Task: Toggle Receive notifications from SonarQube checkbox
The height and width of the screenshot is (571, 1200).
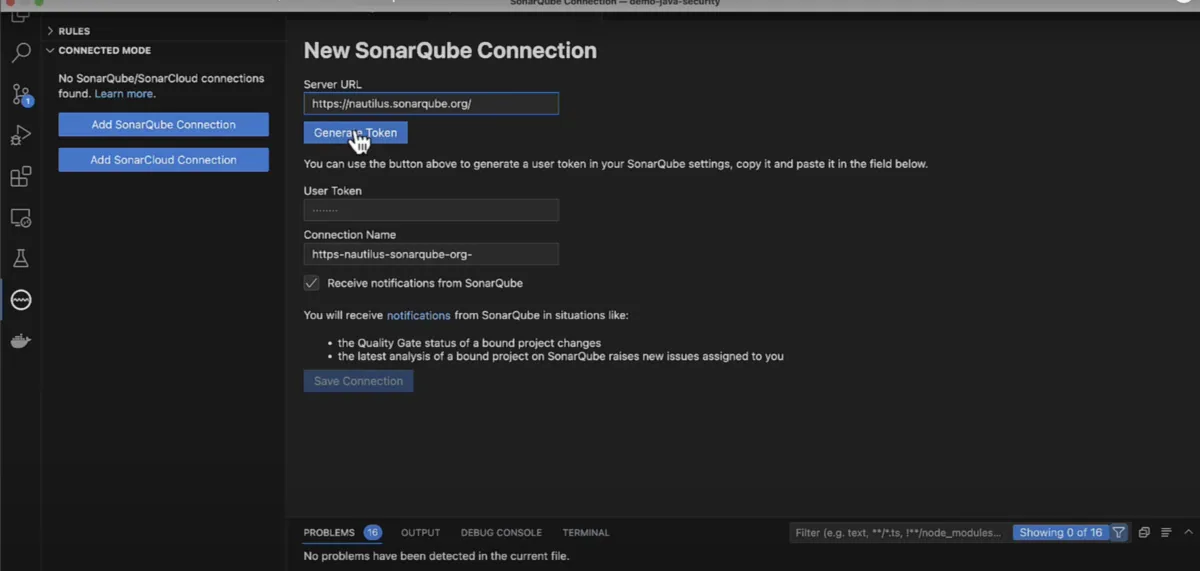Action: (312, 283)
